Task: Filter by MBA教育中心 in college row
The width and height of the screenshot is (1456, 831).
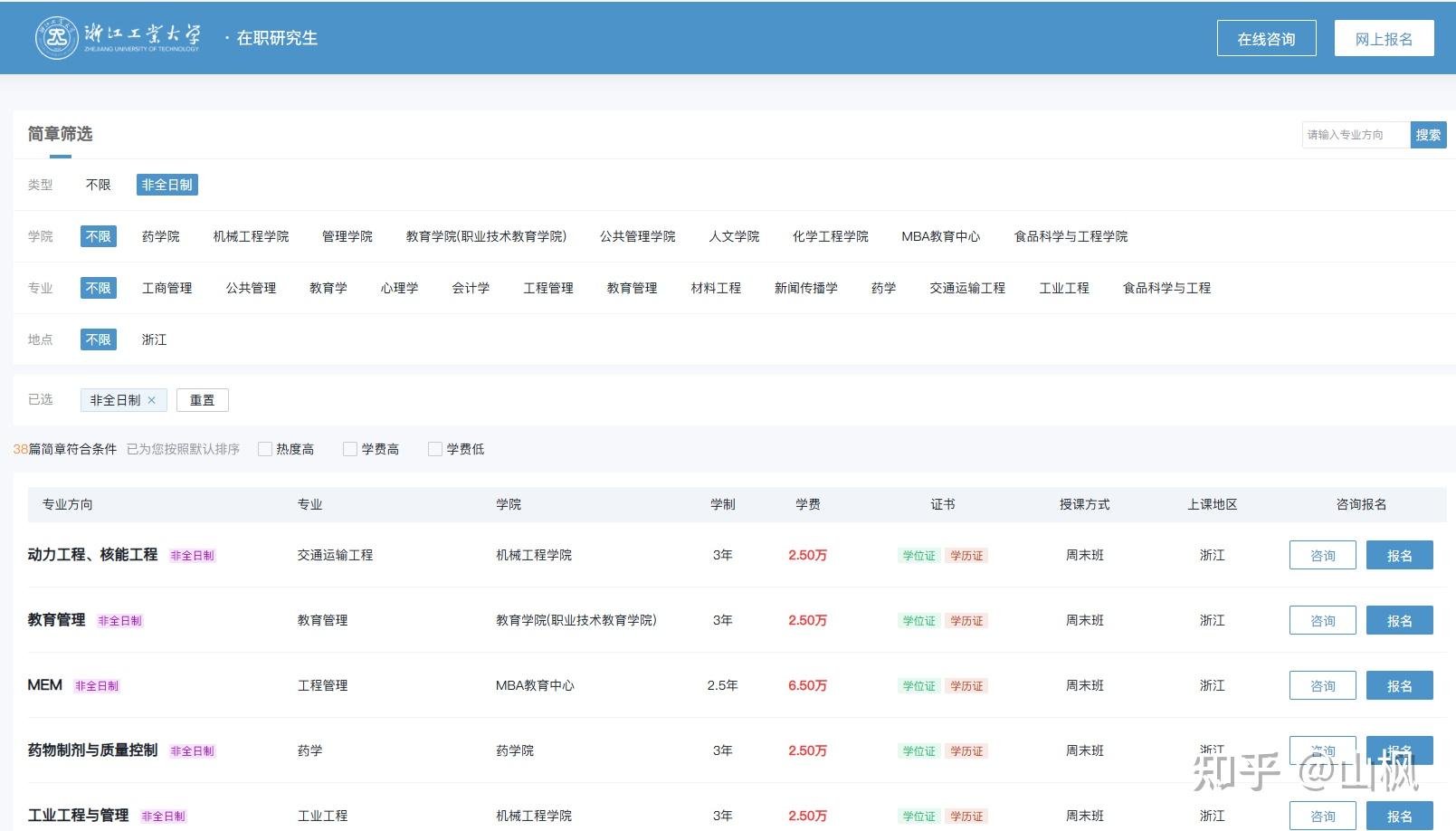Action: (940, 236)
